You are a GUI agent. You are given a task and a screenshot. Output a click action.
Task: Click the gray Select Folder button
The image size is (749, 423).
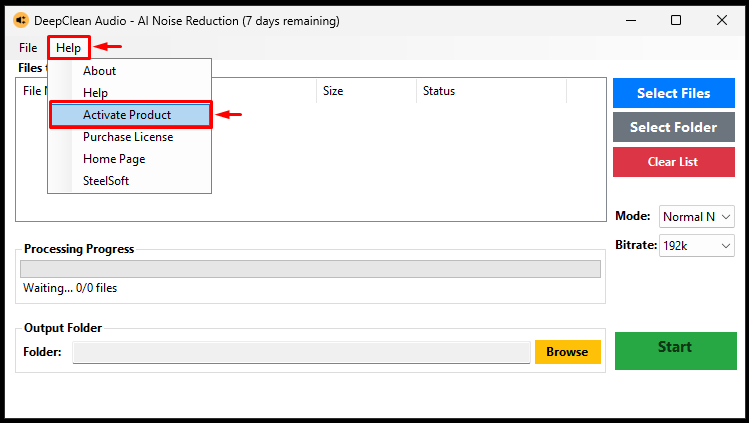pos(674,127)
